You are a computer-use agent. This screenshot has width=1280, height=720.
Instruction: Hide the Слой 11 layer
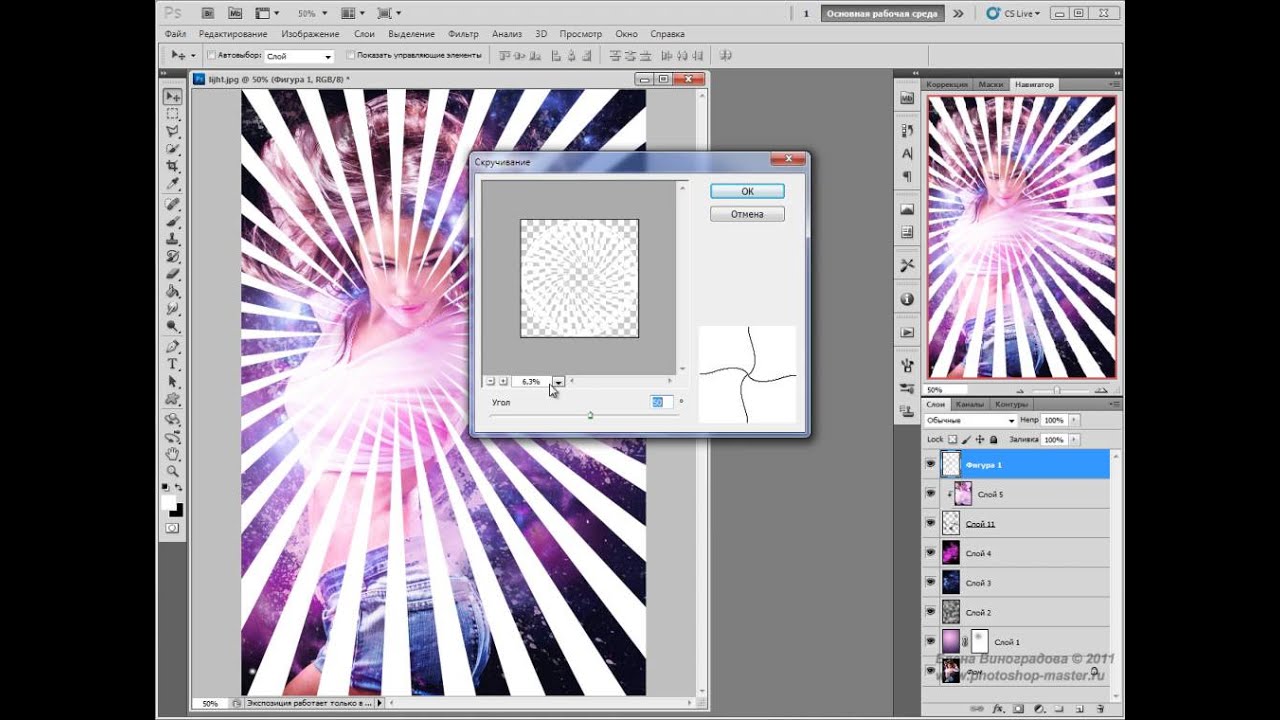[931, 523]
